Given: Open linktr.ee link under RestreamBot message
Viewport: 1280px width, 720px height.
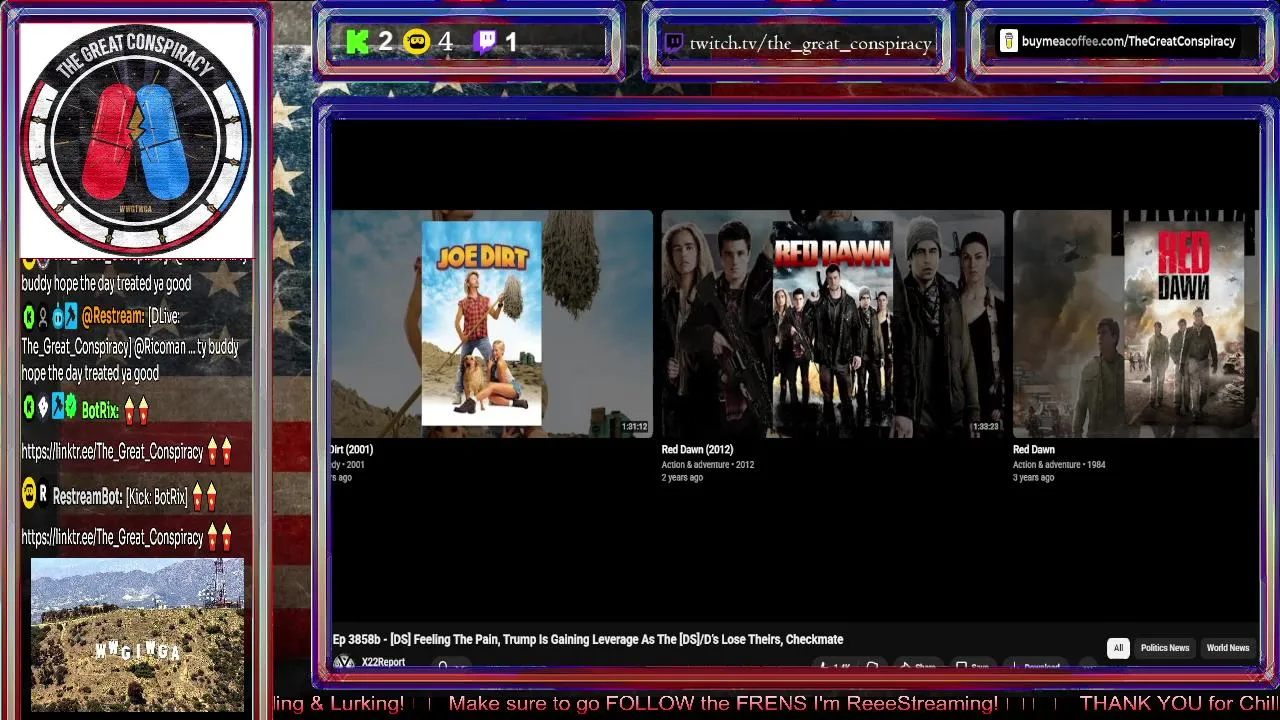Looking at the screenshot, I should click(112, 538).
